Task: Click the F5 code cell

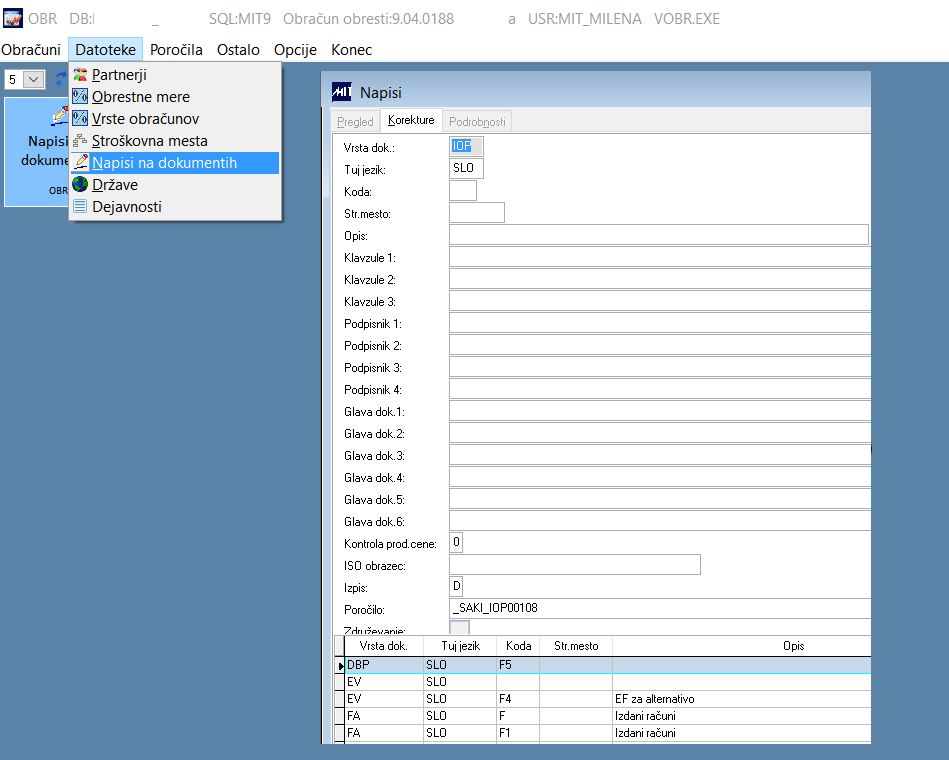Action: click(518, 665)
